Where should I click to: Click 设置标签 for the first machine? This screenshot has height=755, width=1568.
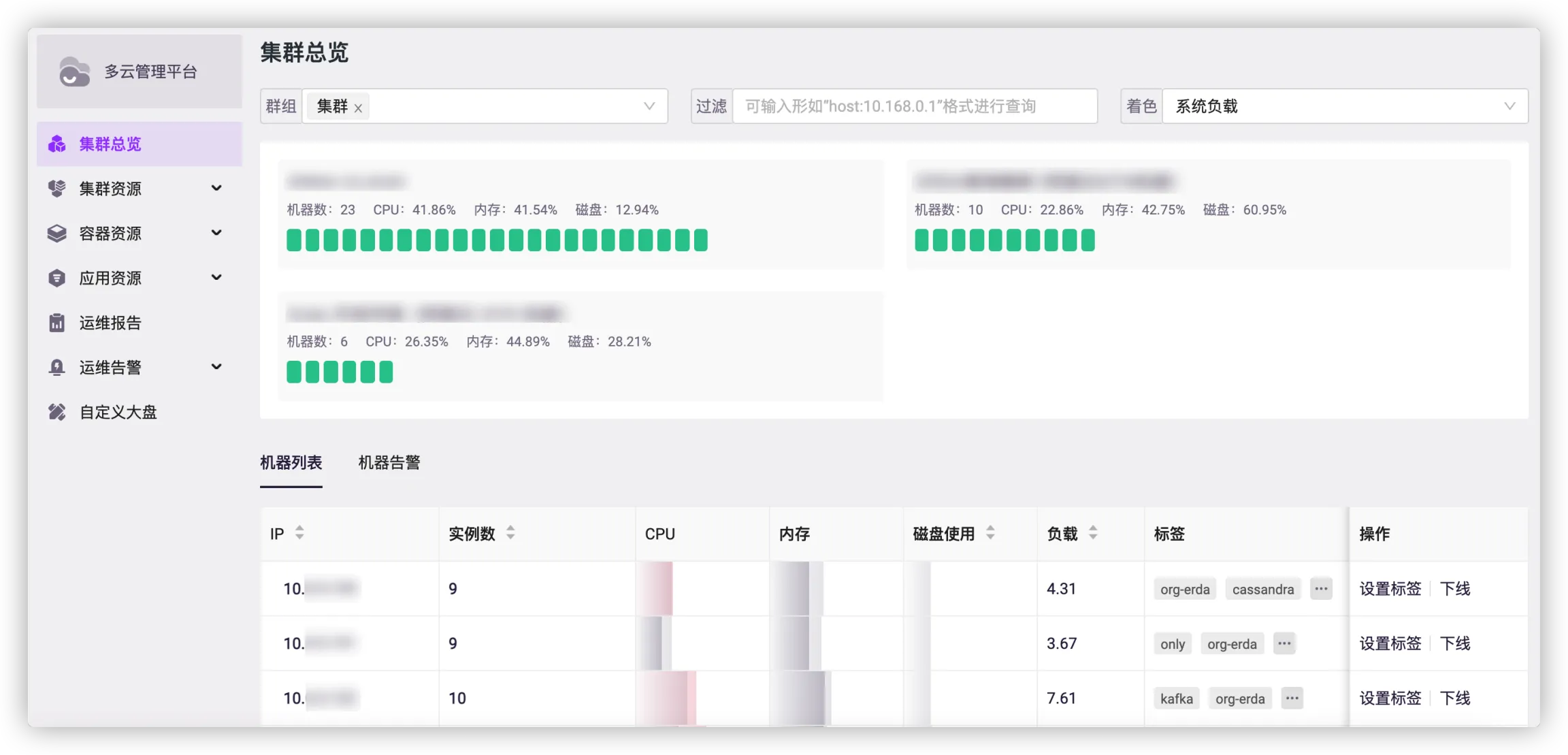pyautogui.click(x=1390, y=589)
